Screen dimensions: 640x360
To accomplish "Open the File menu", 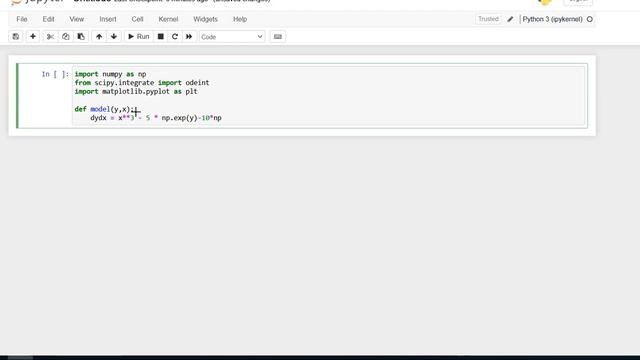I will (22, 19).
